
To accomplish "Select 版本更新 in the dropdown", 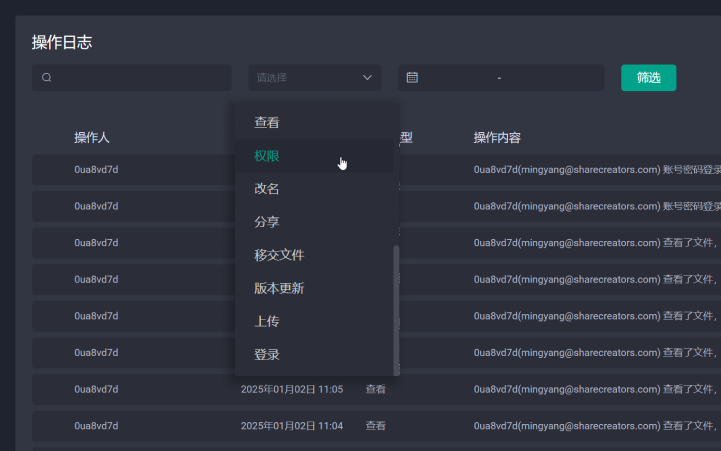I will [x=279, y=288].
